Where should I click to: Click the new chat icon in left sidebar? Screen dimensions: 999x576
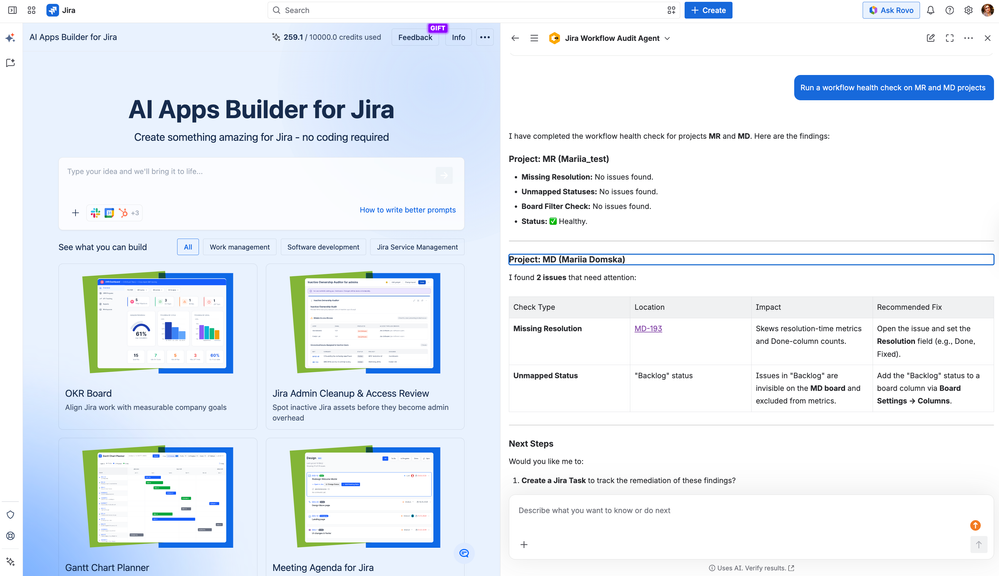(10, 63)
